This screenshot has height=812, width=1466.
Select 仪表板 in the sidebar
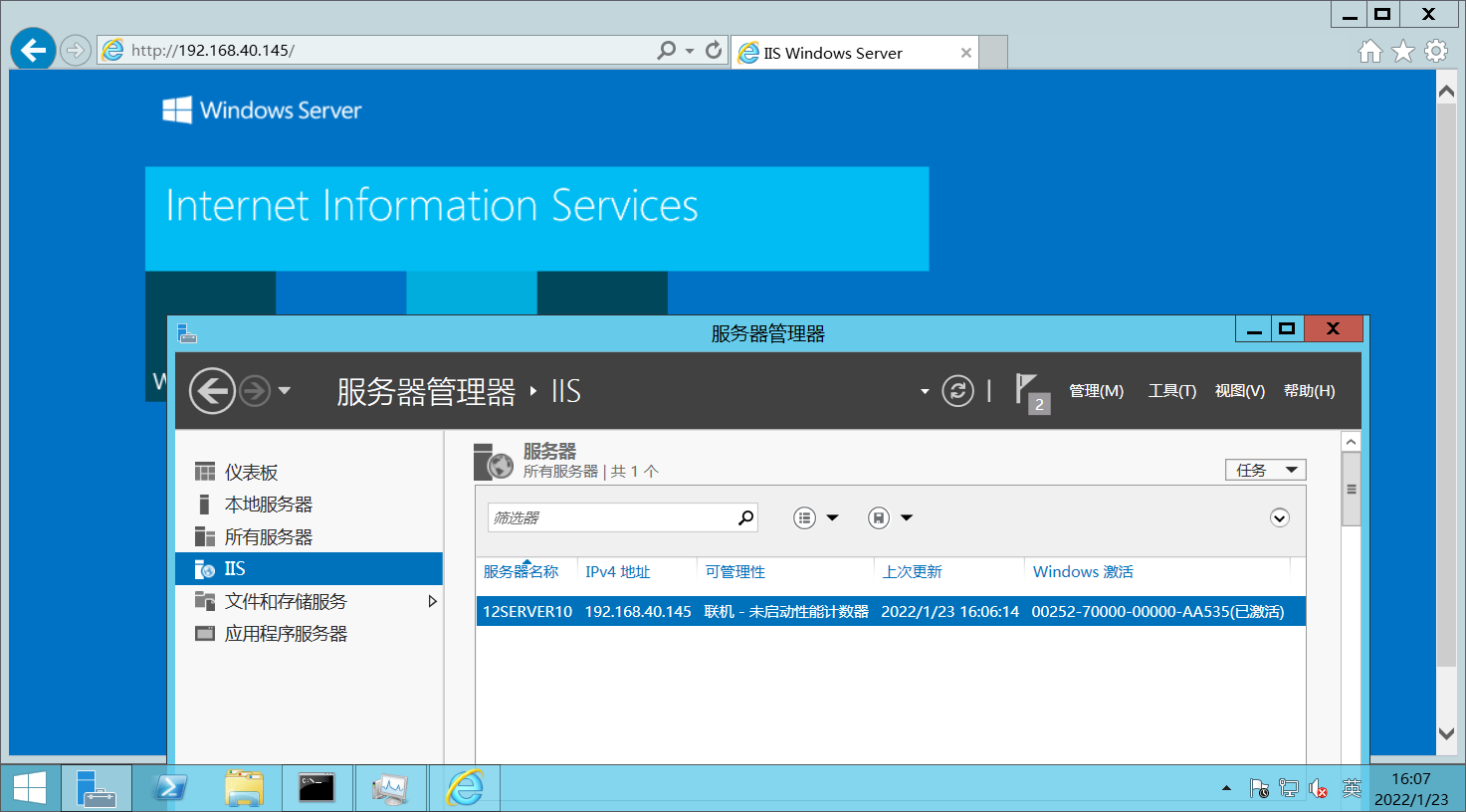tap(310, 472)
